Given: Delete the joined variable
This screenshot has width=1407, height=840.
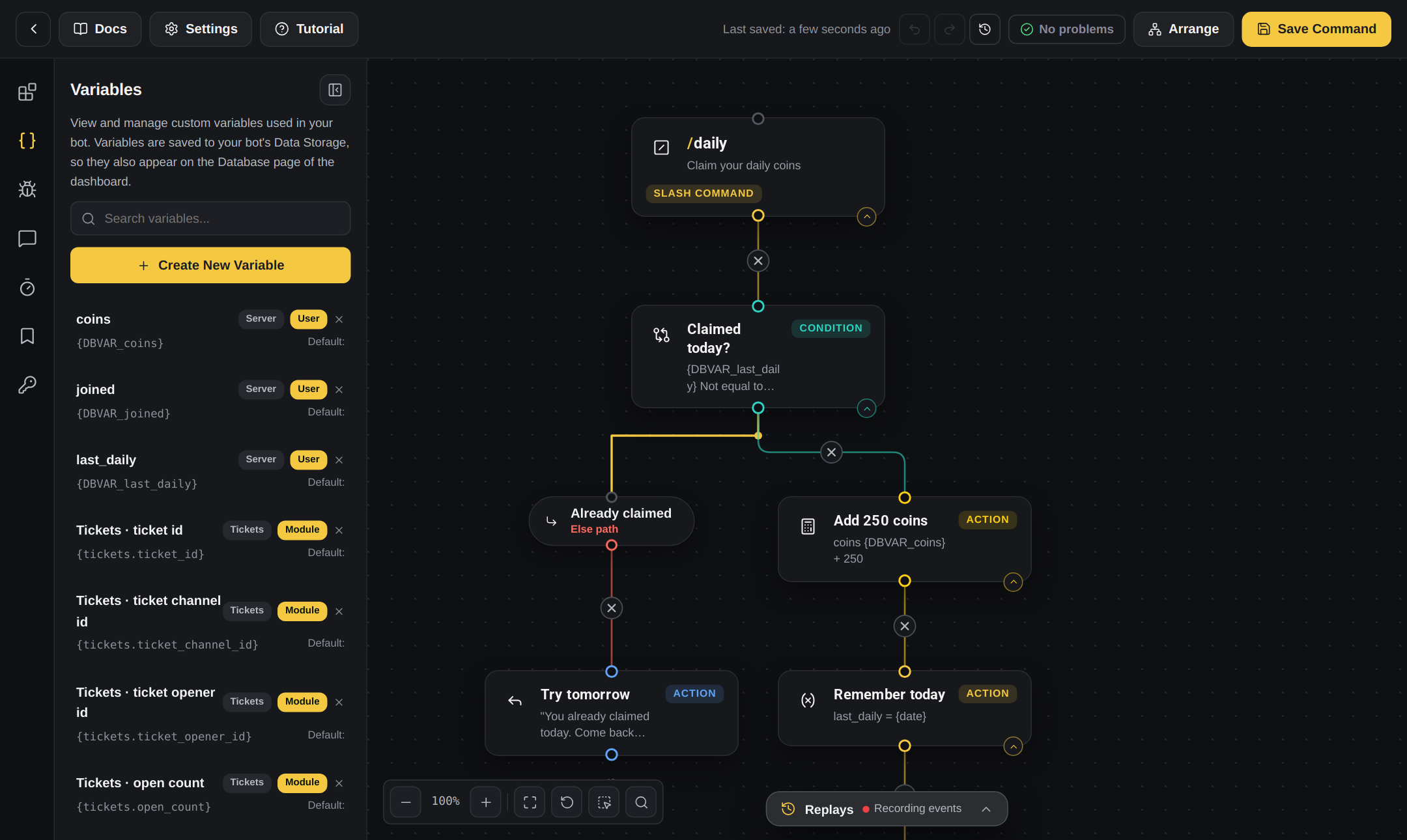Looking at the screenshot, I should 339,389.
